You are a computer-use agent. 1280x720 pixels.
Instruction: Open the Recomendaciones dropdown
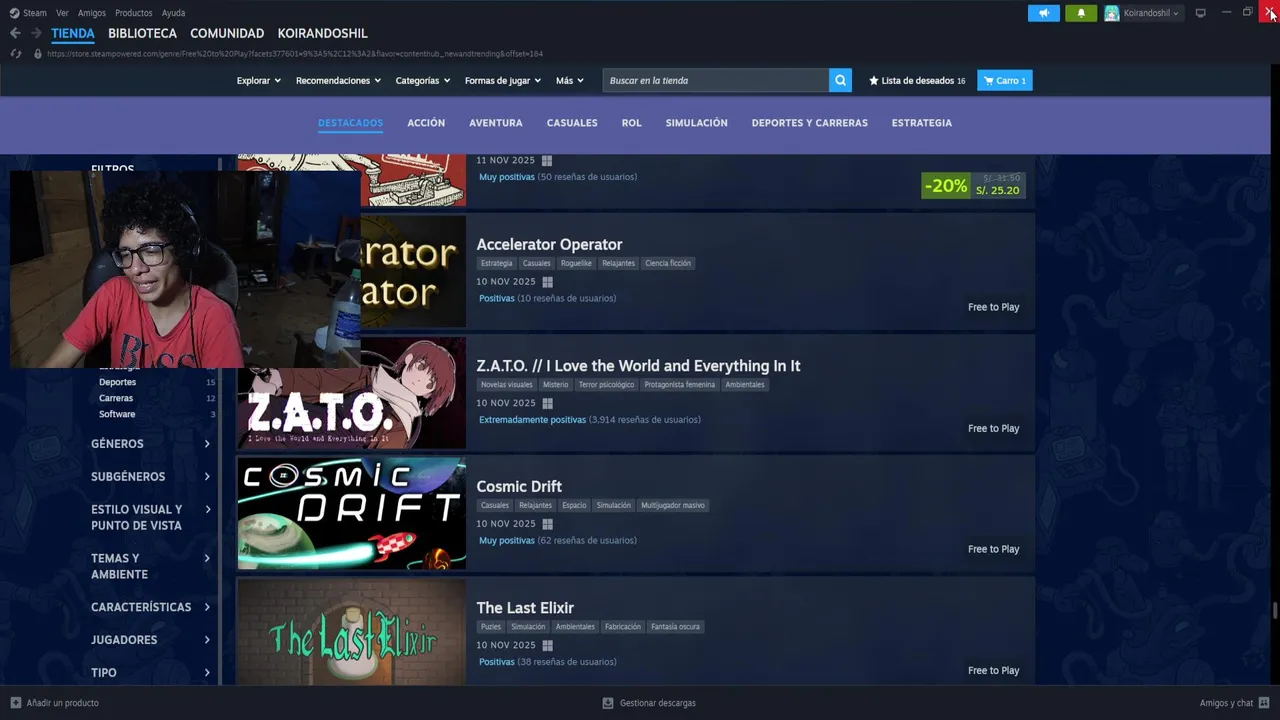338,80
